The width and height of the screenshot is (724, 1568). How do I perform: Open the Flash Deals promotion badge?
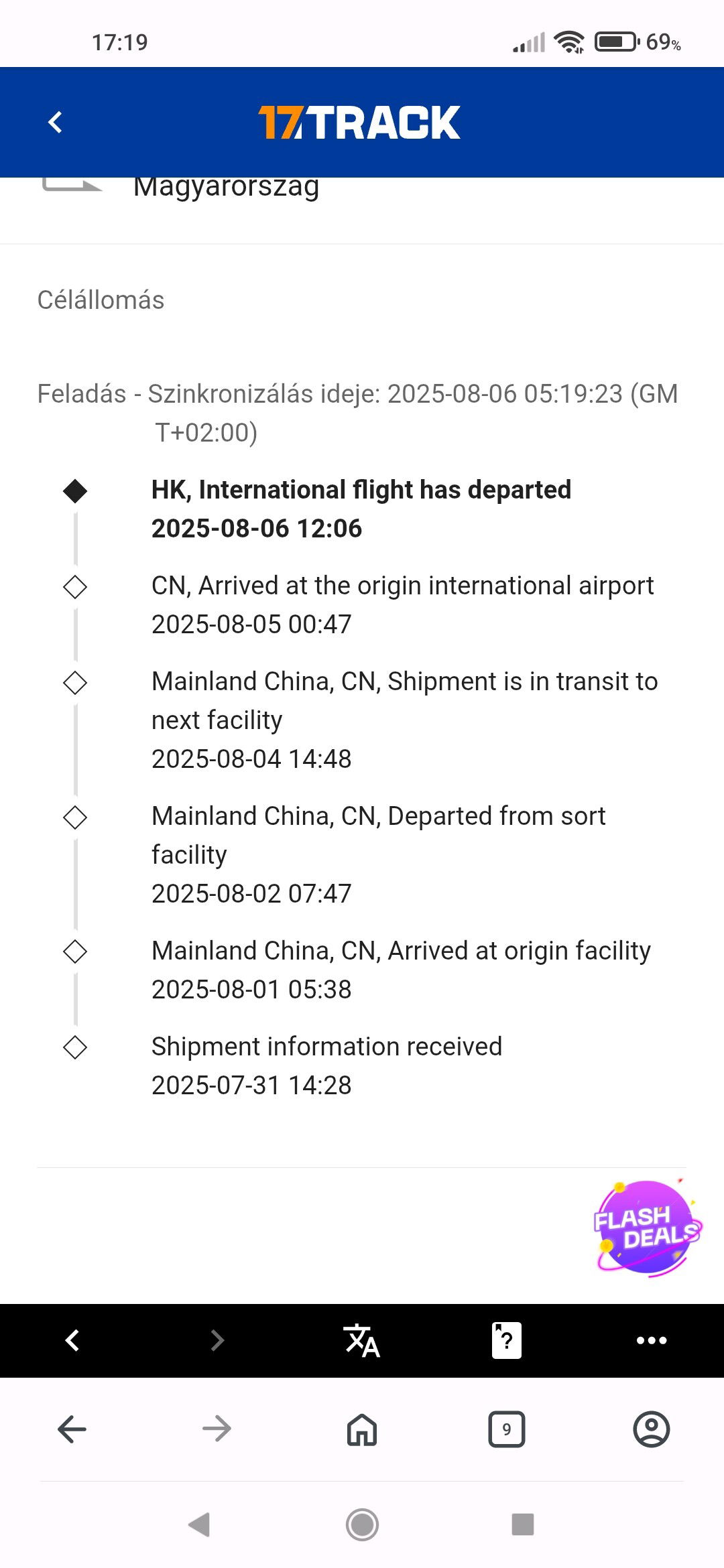tap(646, 1228)
